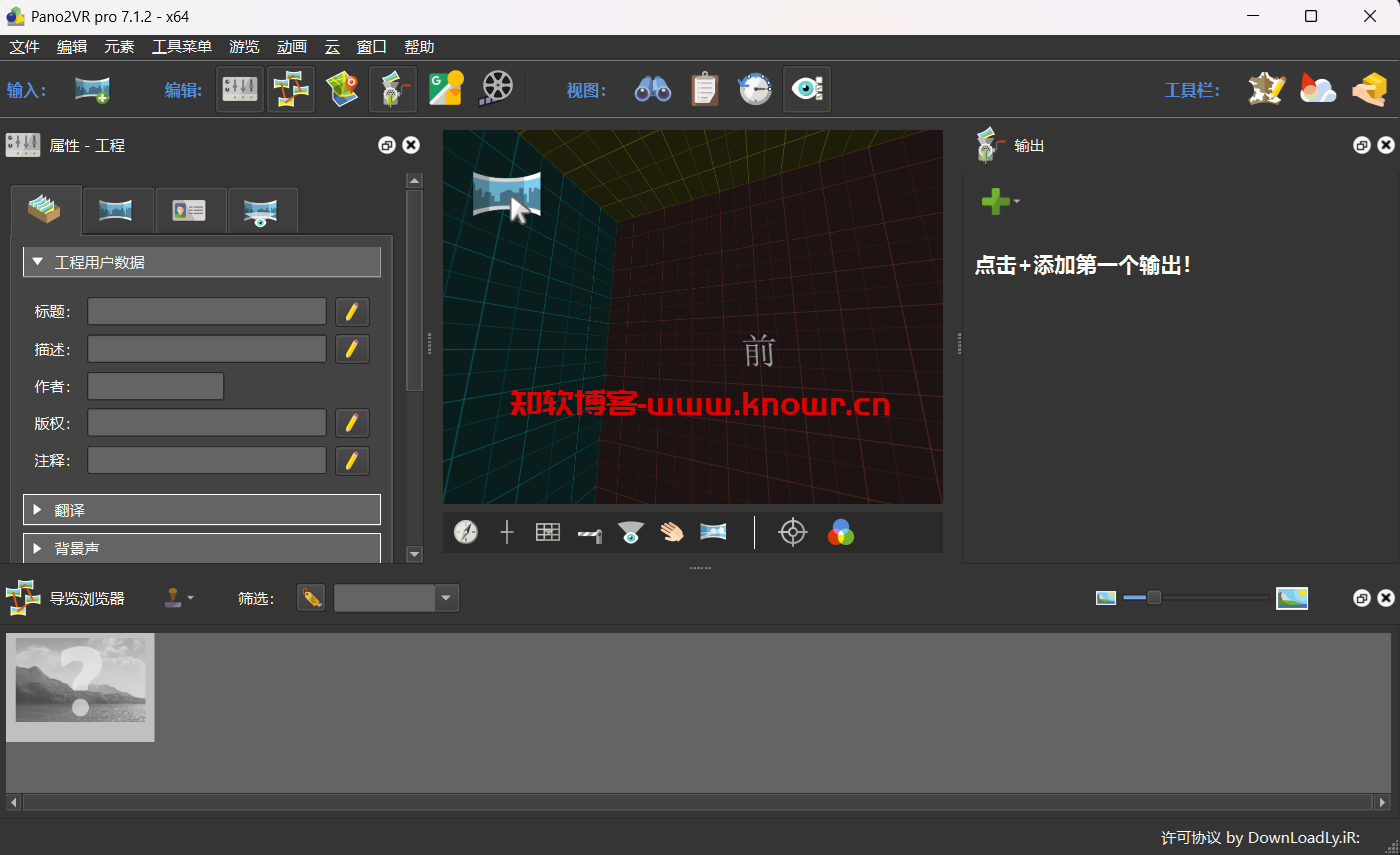Click the binoculars overview icon

click(x=653, y=90)
